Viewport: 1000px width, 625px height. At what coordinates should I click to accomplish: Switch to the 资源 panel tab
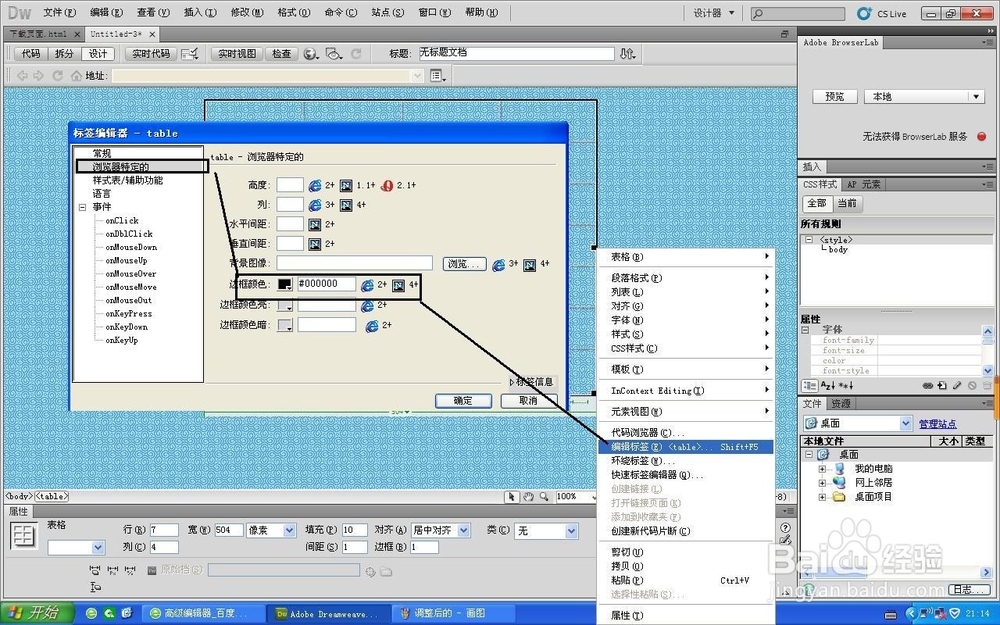tap(841, 404)
